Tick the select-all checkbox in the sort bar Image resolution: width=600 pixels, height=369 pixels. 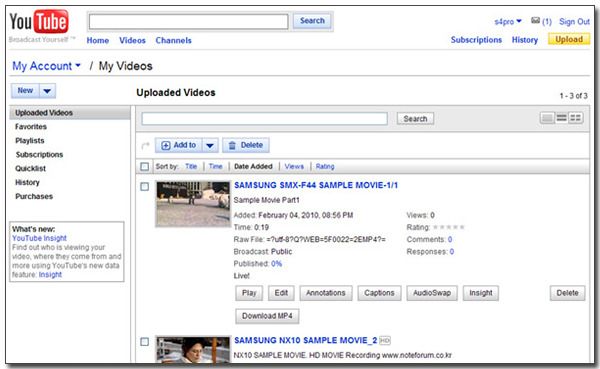(x=144, y=167)
